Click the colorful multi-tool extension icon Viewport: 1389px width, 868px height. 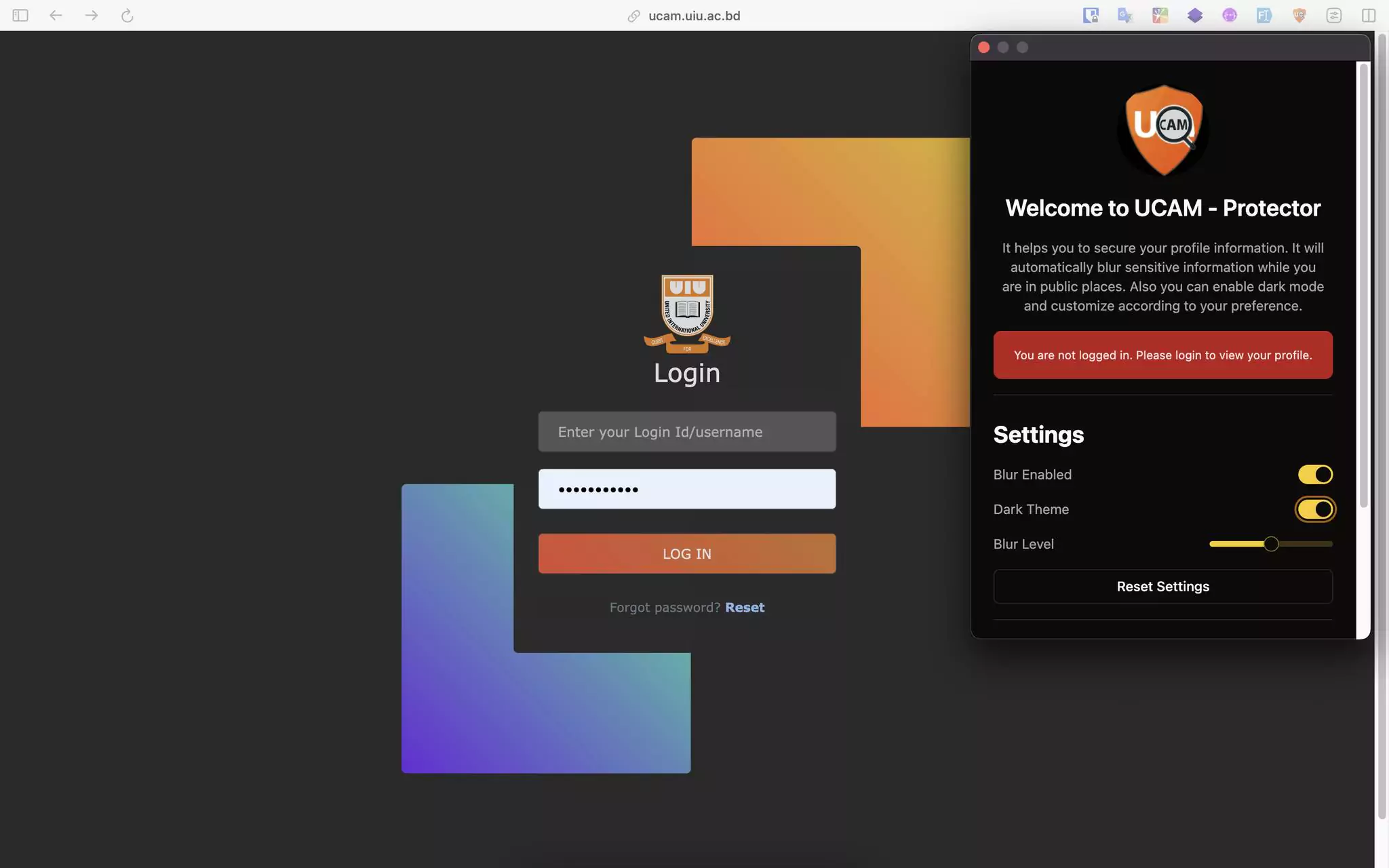pos(1160,15)
